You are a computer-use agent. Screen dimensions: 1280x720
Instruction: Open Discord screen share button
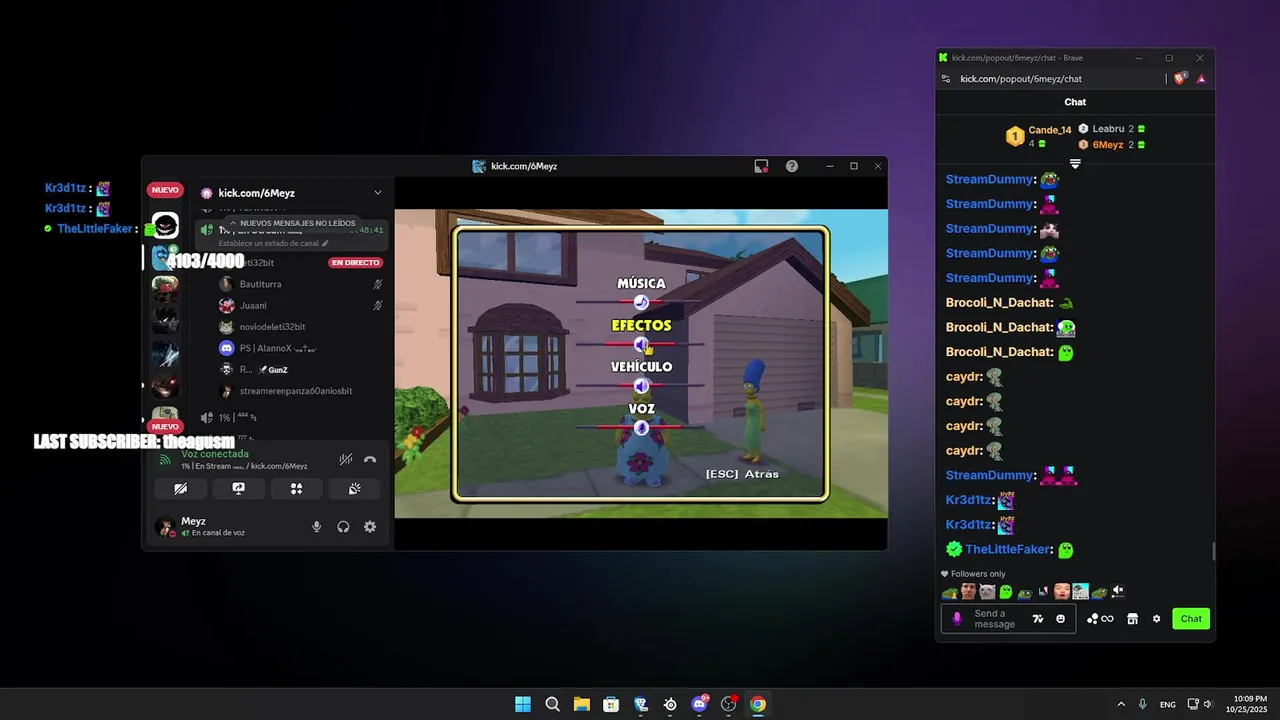click(x=238, y=489)
